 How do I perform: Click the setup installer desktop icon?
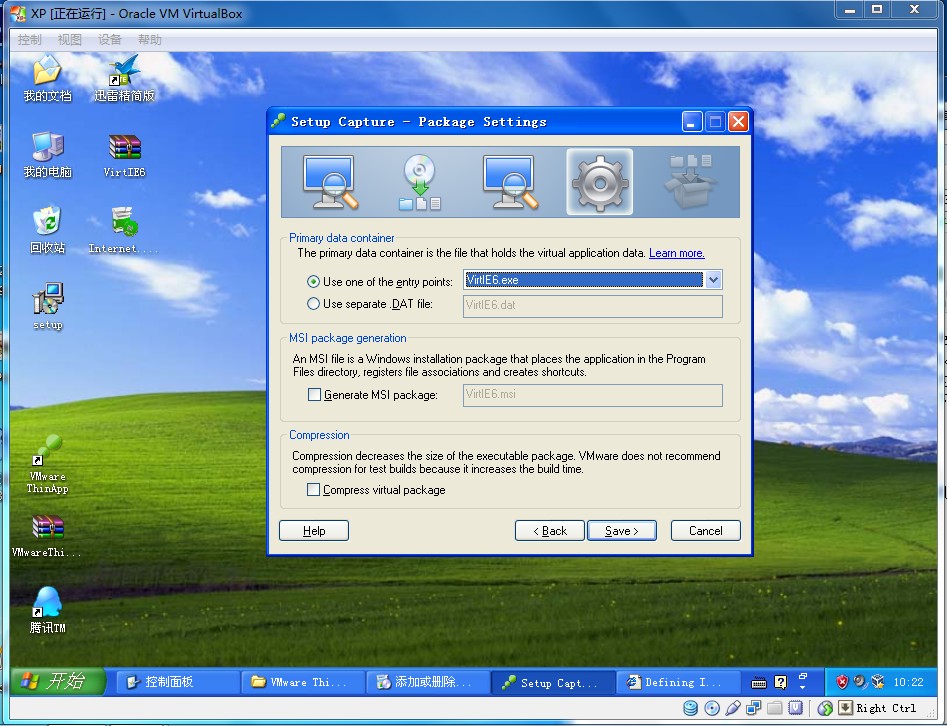tap(48, 306)
